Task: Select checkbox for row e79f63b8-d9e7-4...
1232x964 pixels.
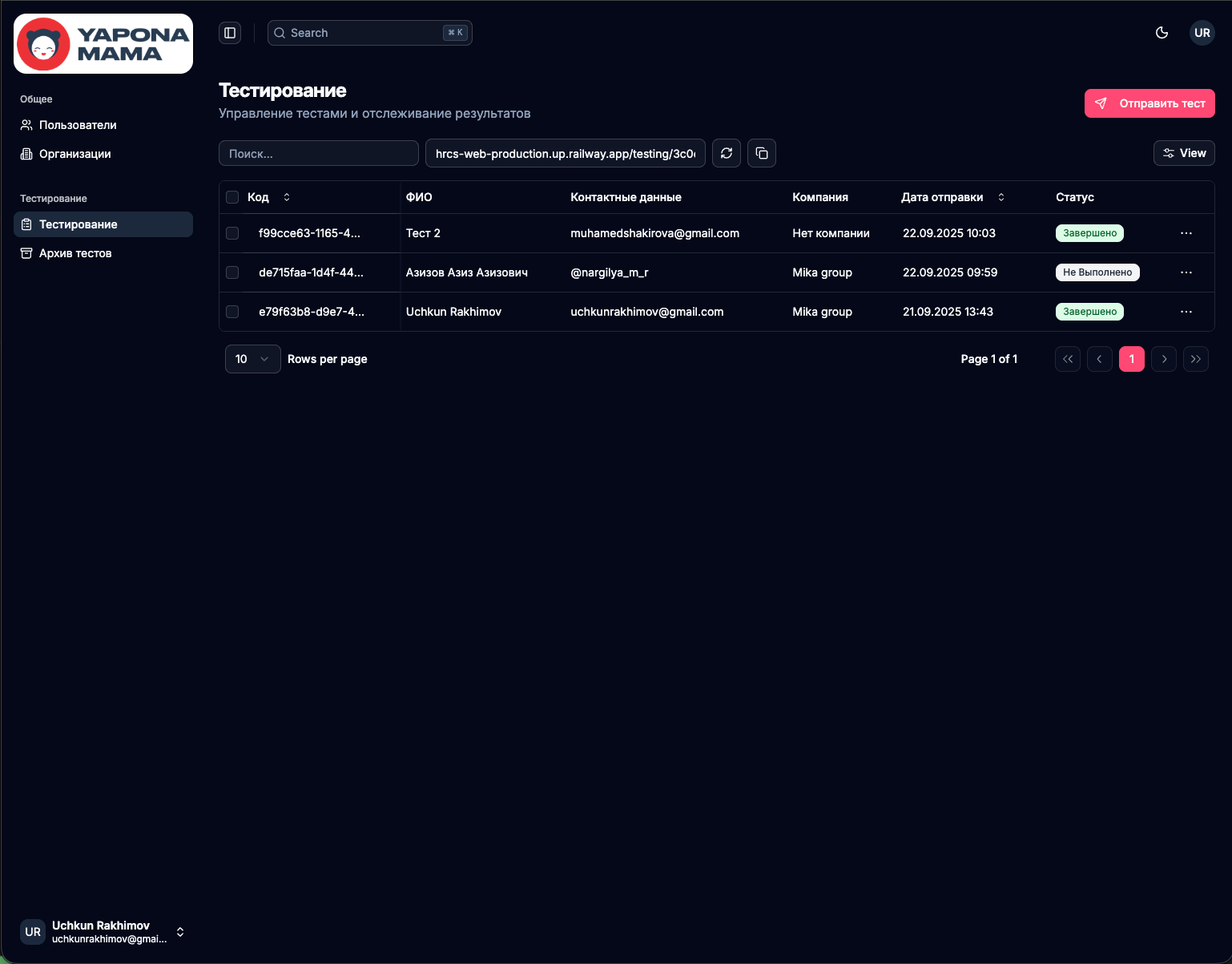Action: (x=232, y=312)
